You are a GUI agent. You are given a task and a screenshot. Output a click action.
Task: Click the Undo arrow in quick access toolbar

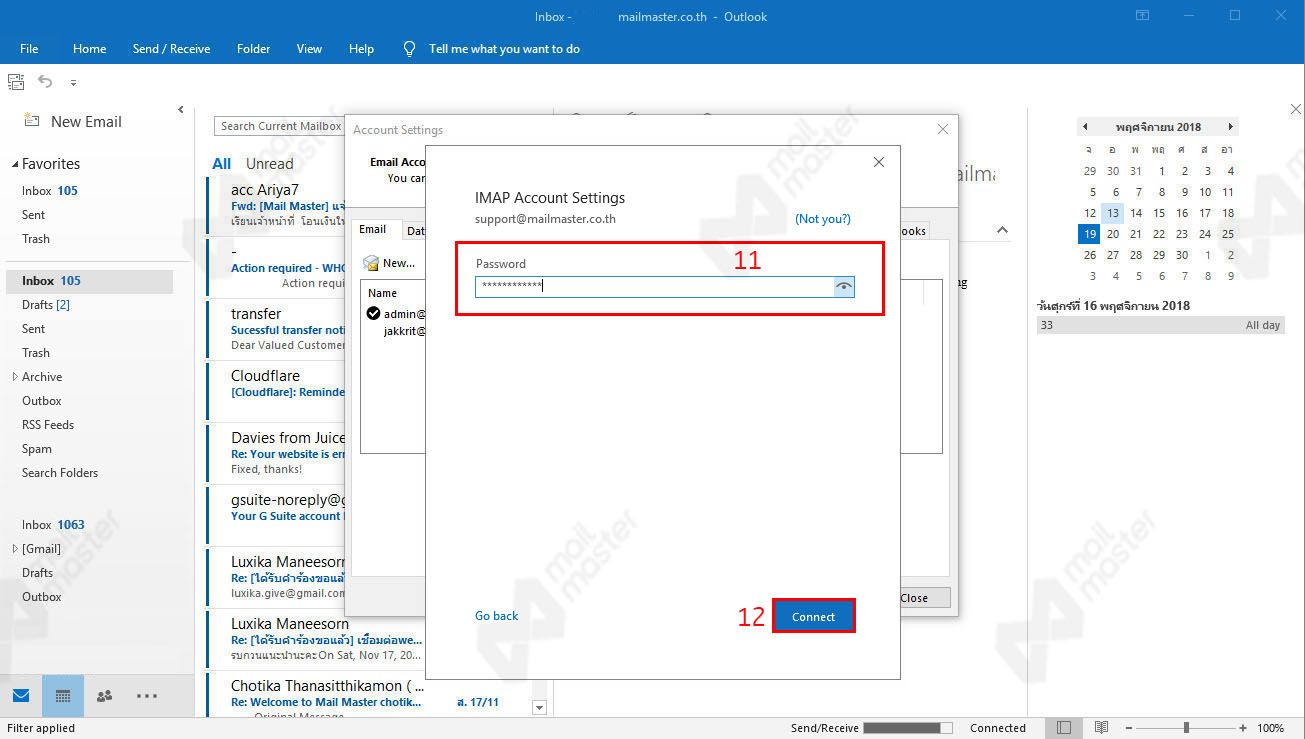[x=45, y=82]
